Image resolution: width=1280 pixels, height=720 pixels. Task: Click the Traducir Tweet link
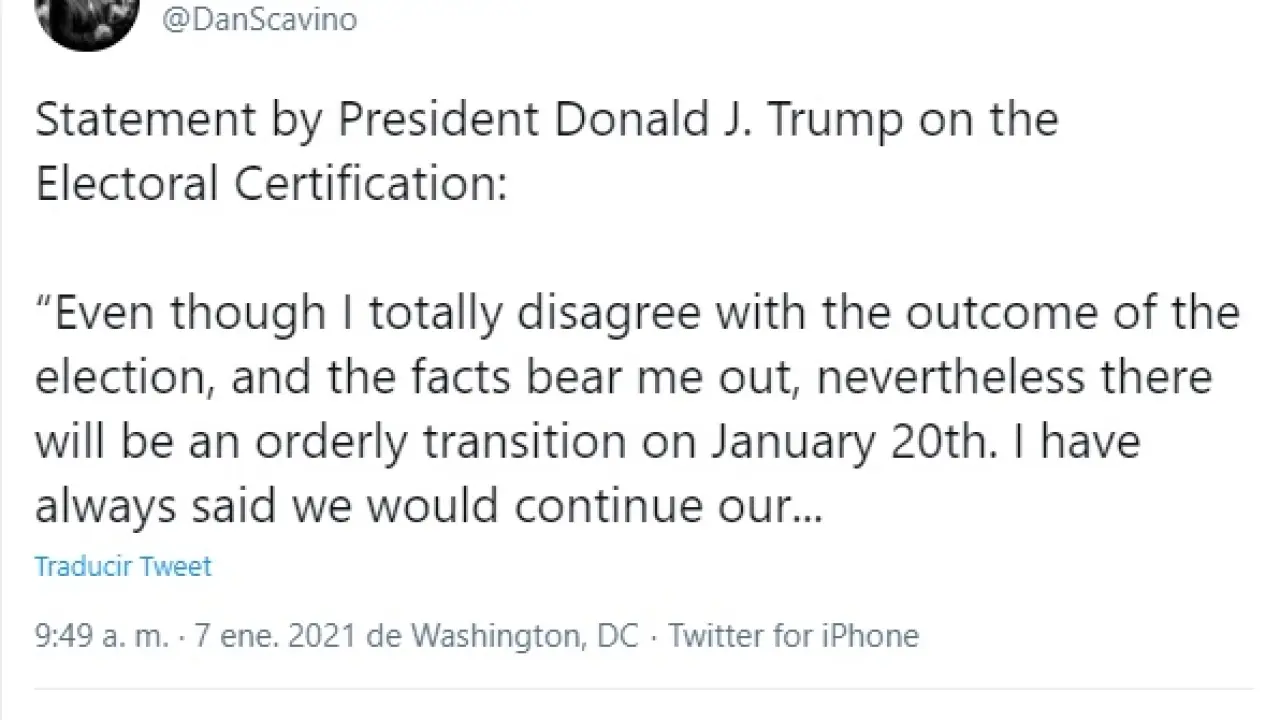point(123,566)
